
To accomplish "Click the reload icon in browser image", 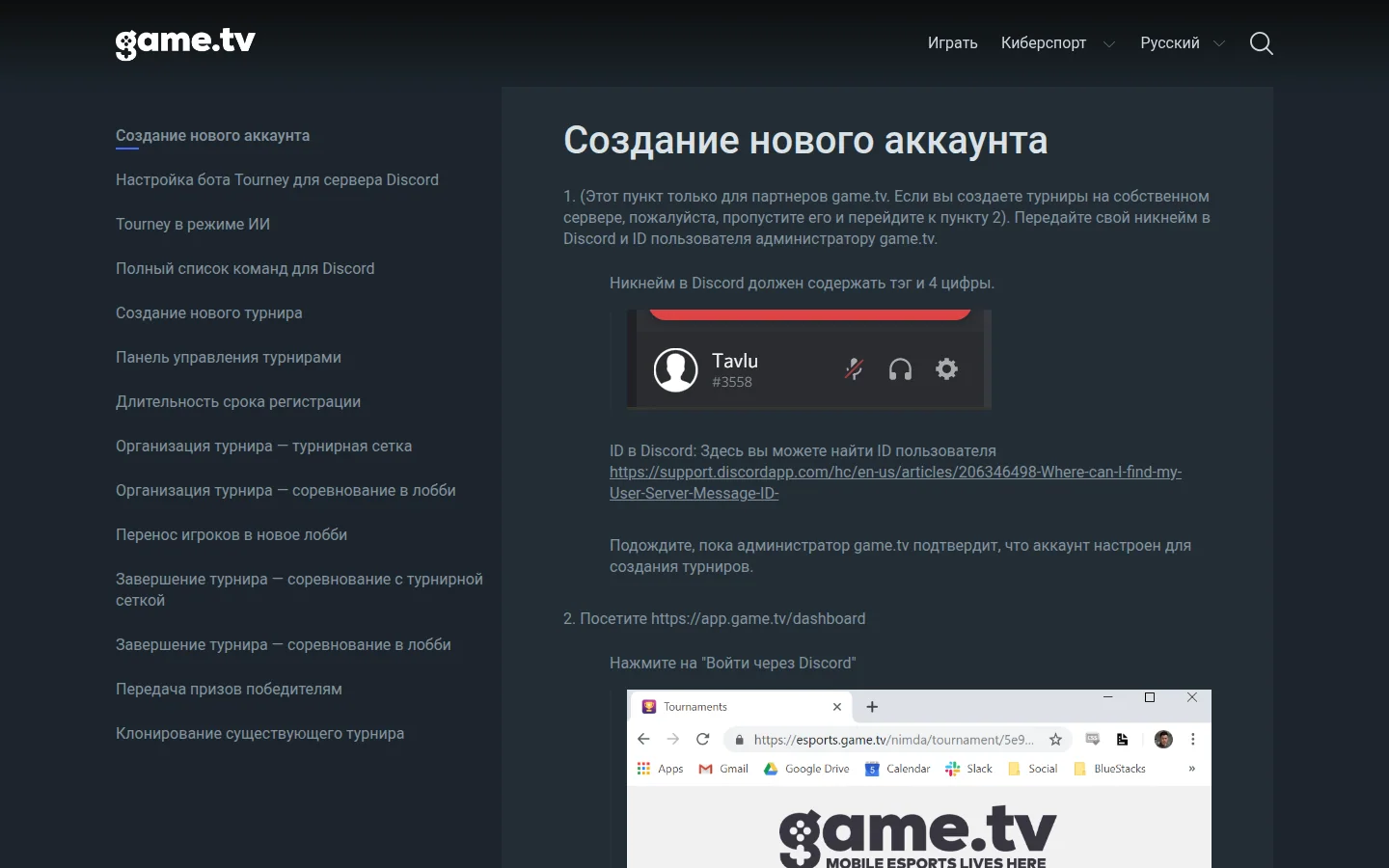I will point(703,740).
